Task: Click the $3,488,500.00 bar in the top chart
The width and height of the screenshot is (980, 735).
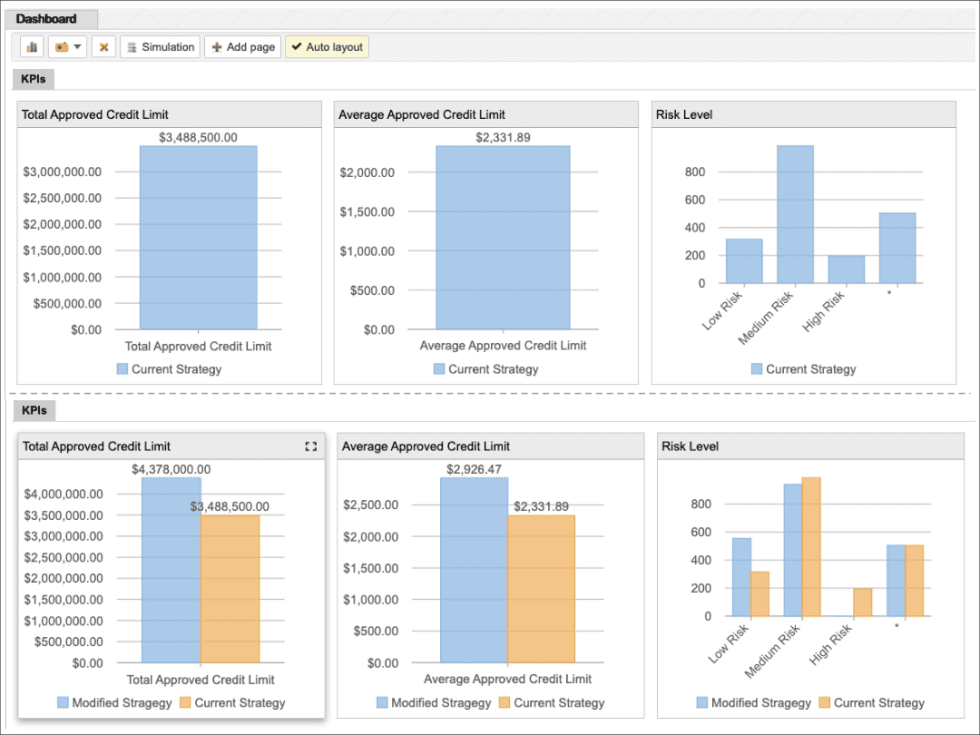Action: coord(198,238)
